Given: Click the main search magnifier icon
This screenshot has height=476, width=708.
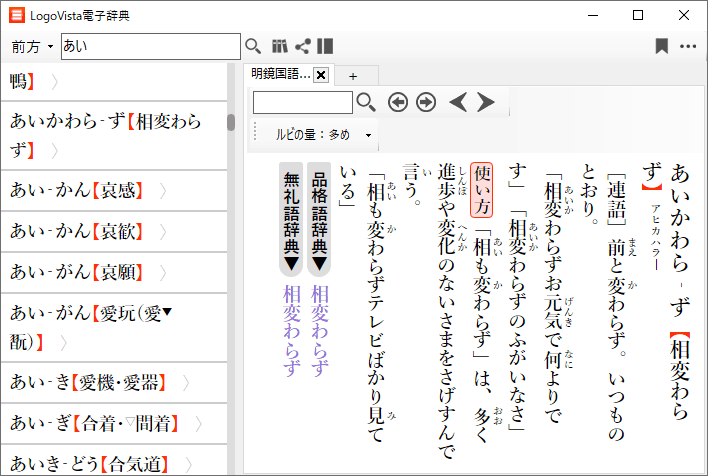Looking at the screenshot, I should coord(253,46).
